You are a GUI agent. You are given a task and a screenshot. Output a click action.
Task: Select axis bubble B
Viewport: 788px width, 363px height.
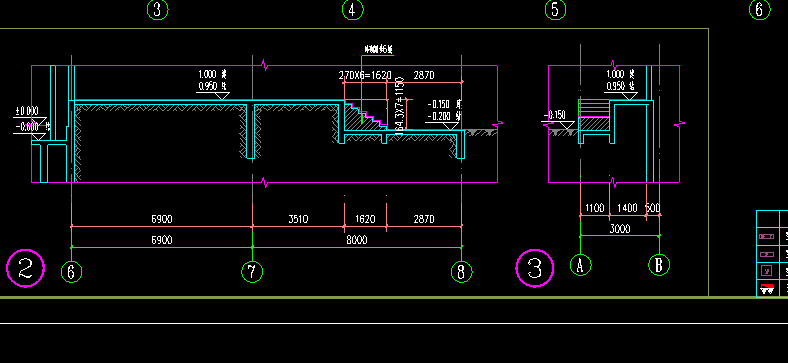click(659, 264)
